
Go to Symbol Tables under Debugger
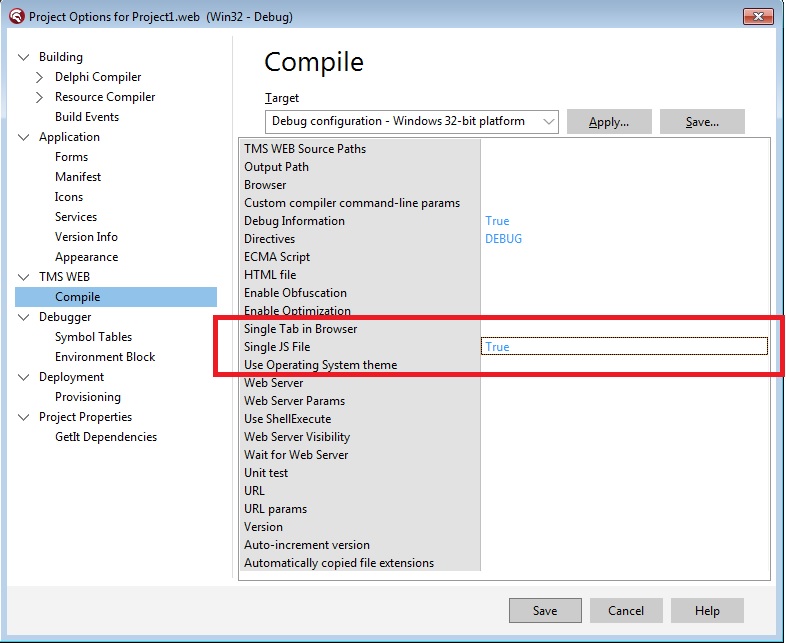(93, 337)
